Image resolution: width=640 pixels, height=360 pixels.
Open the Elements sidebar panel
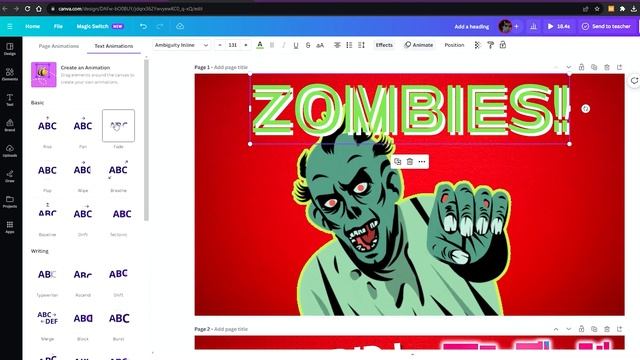10,74
